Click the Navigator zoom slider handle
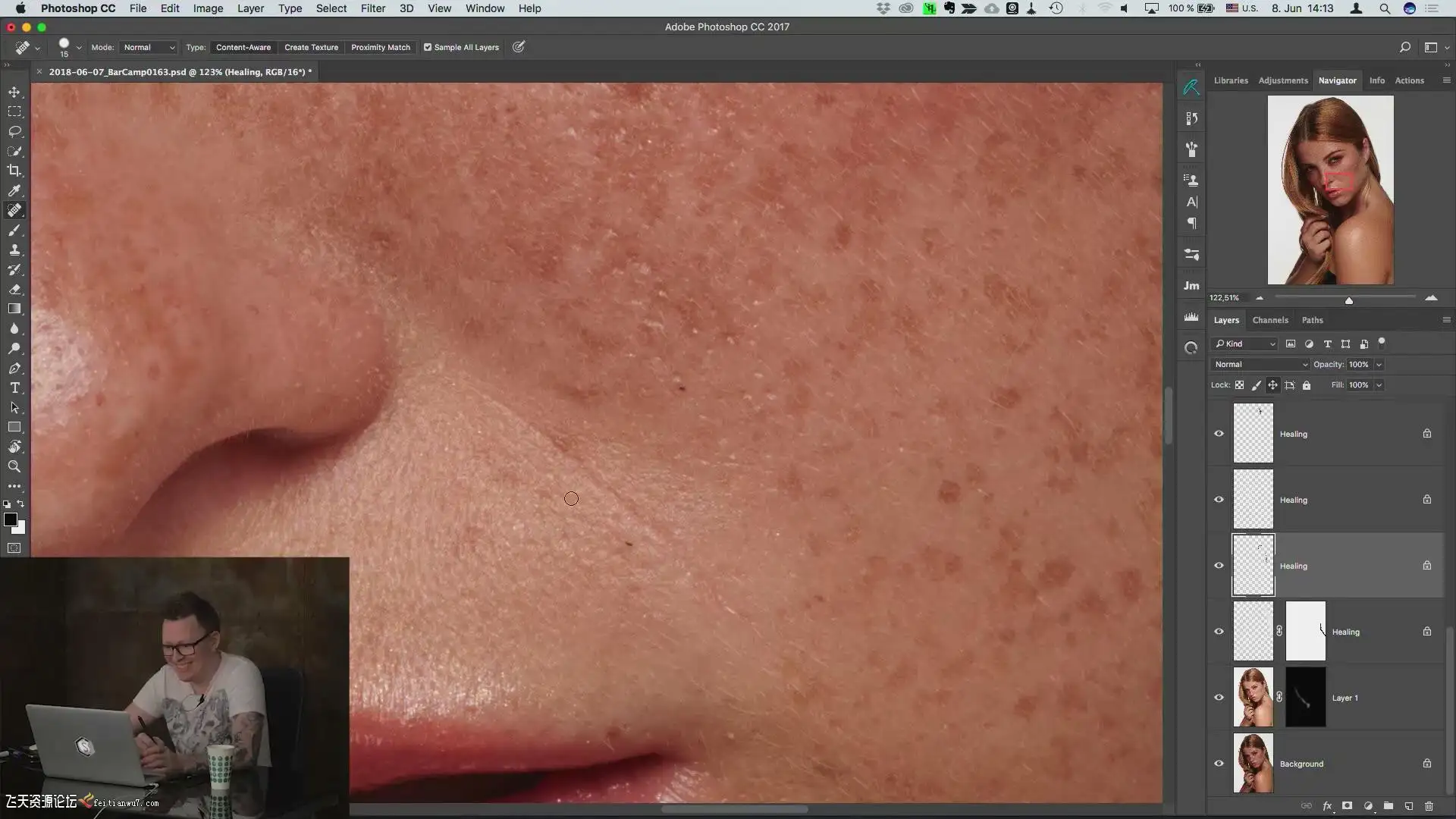1456x819 pixels. tap(1348, 300)
